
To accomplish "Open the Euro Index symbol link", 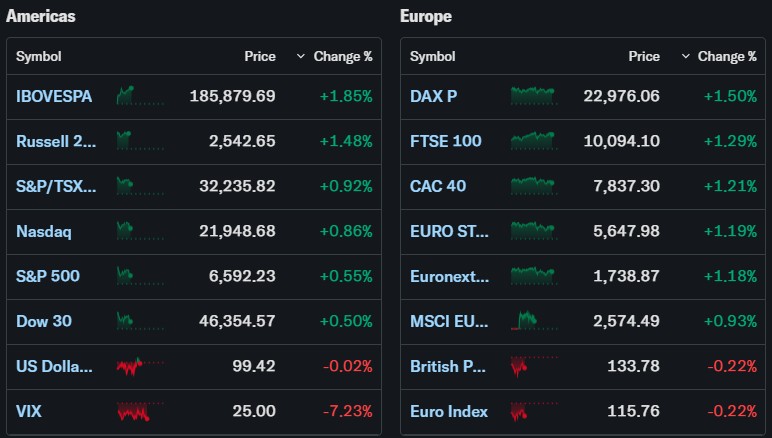I will [x=449, y=411].
